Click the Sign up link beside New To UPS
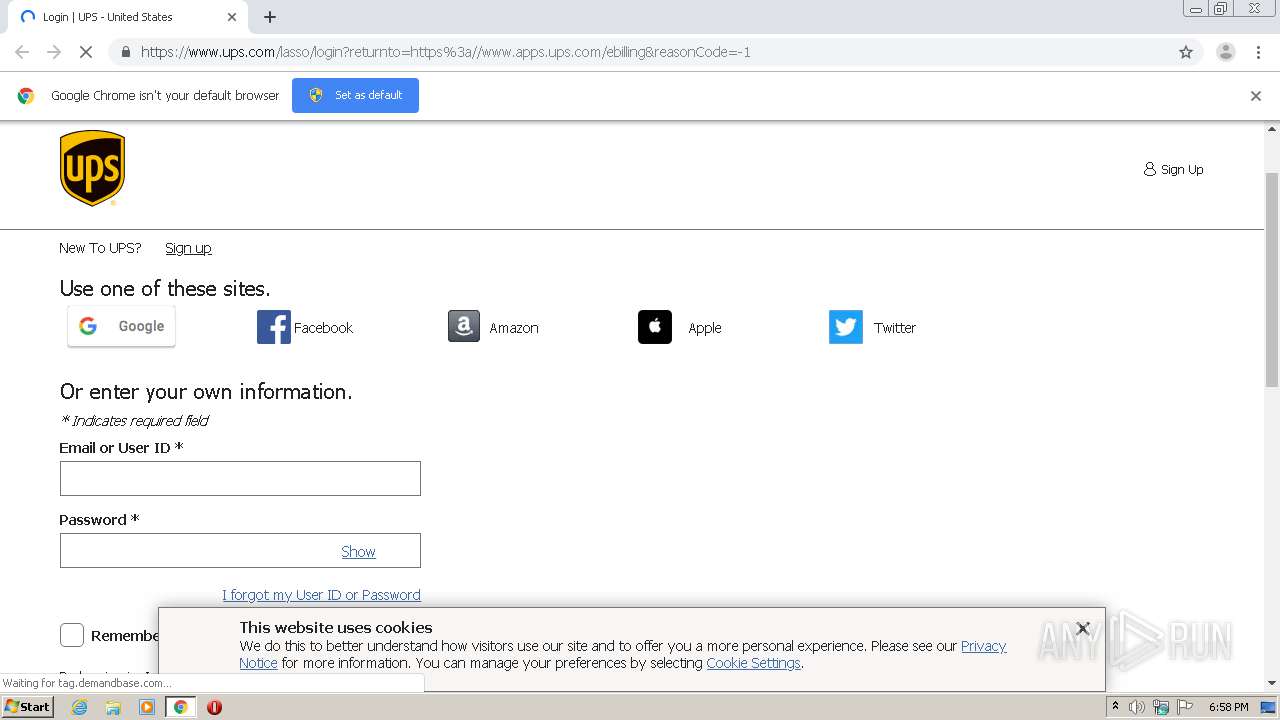Image resolution: width=1280 pixels, height=720 pixels. [188, 248]
